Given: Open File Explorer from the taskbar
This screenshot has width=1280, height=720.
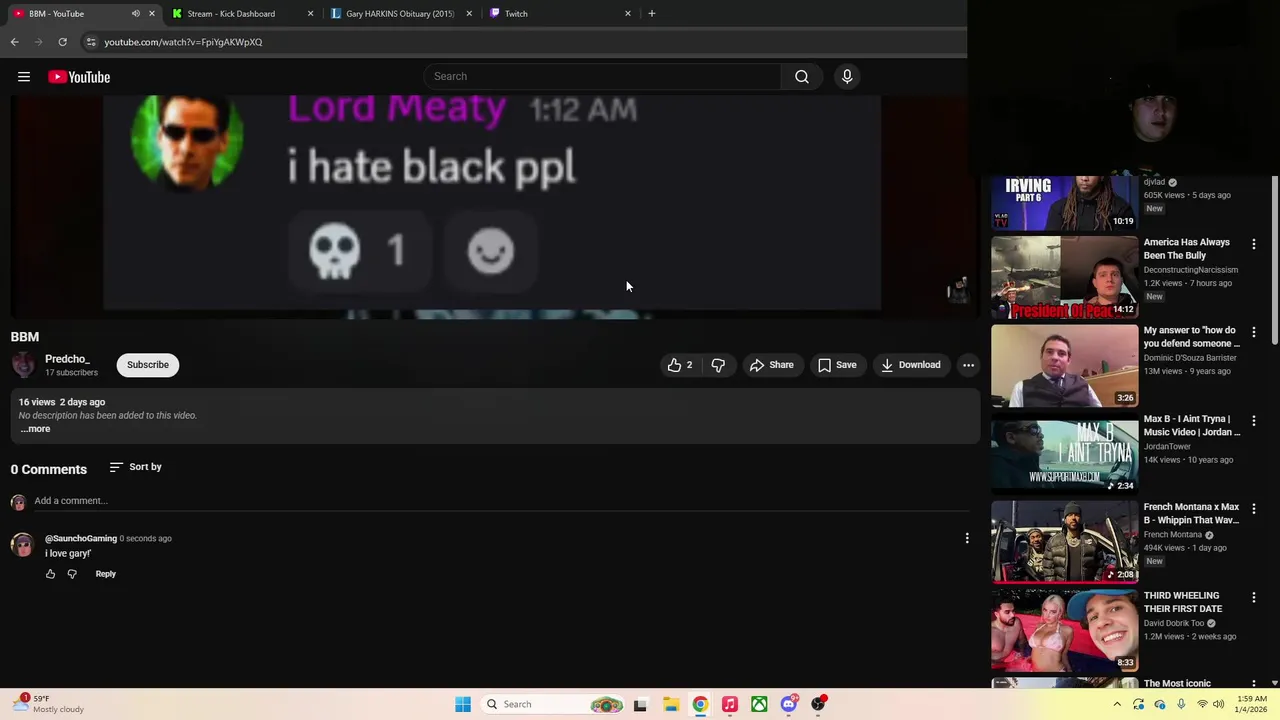Looking at the screenshot, I should [671, 704].
